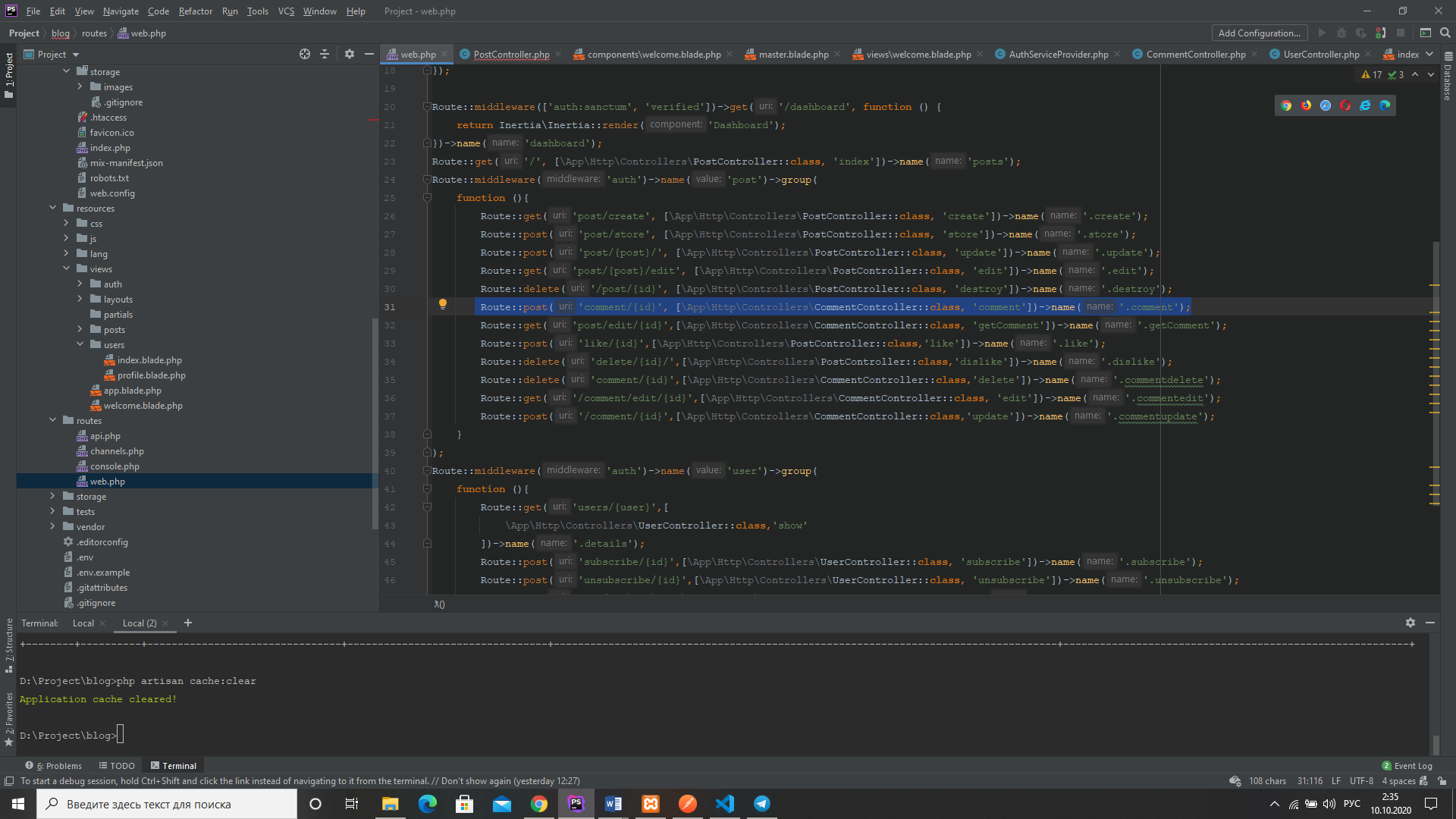The height and width of the screenshot is (819, 1456).
Task: Open Structure tool window sidebar
Action: click(x=9, y=646)
